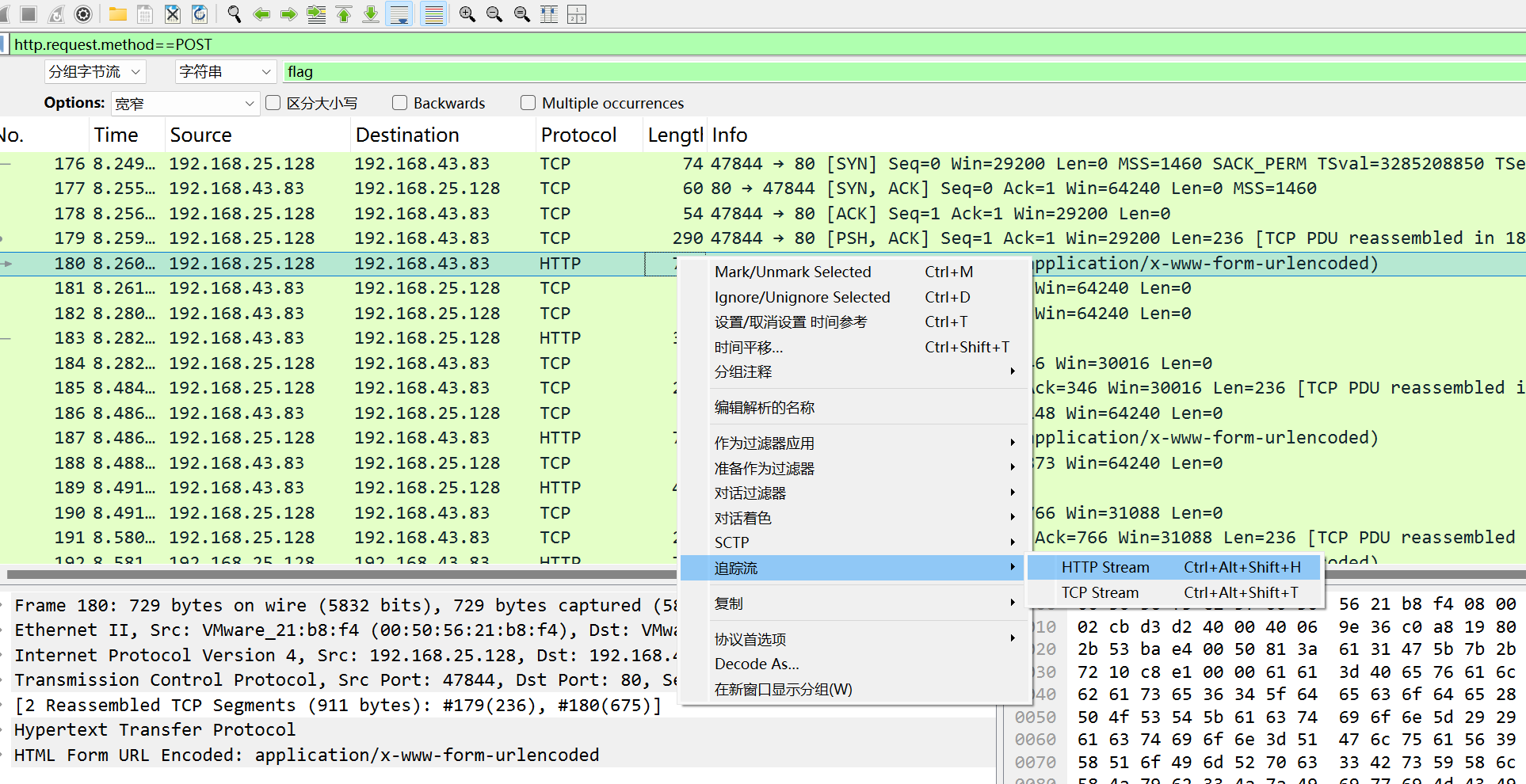1526x784 pixels.
Task: Click the Protocol column header
Action: (x=578, y=135)
